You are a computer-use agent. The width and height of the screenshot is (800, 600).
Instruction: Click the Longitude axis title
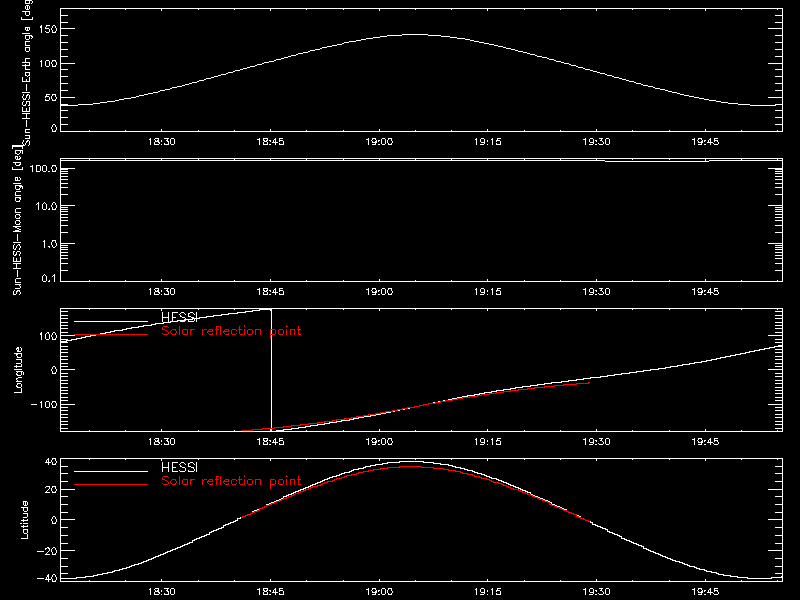pyautogui.click(x=18, y=370)
